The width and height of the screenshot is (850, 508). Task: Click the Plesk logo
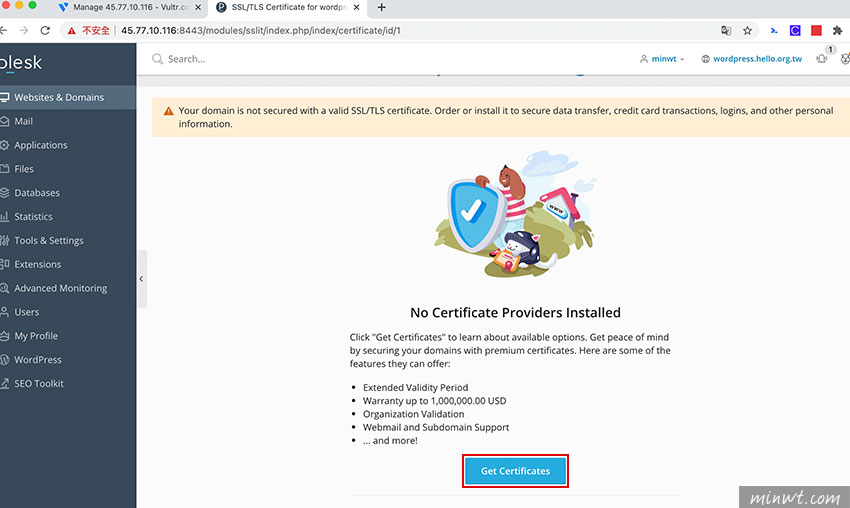pyautogui.click(x=21, y=63)
